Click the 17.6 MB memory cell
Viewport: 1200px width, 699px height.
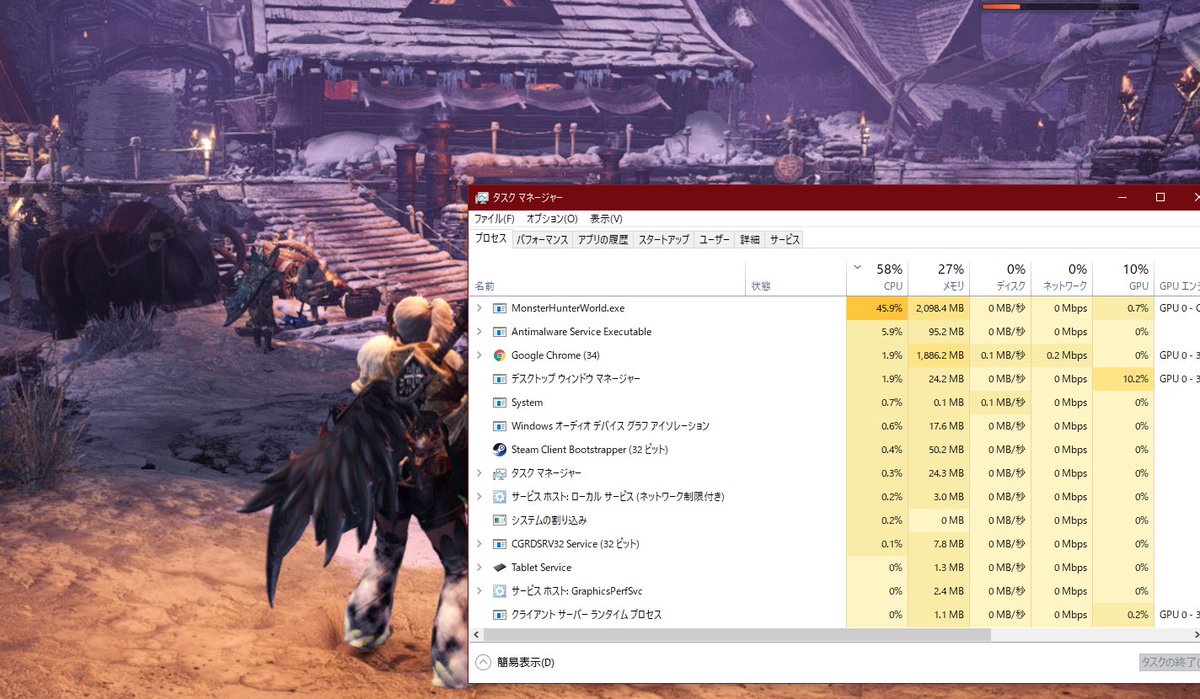coord(939,426)
